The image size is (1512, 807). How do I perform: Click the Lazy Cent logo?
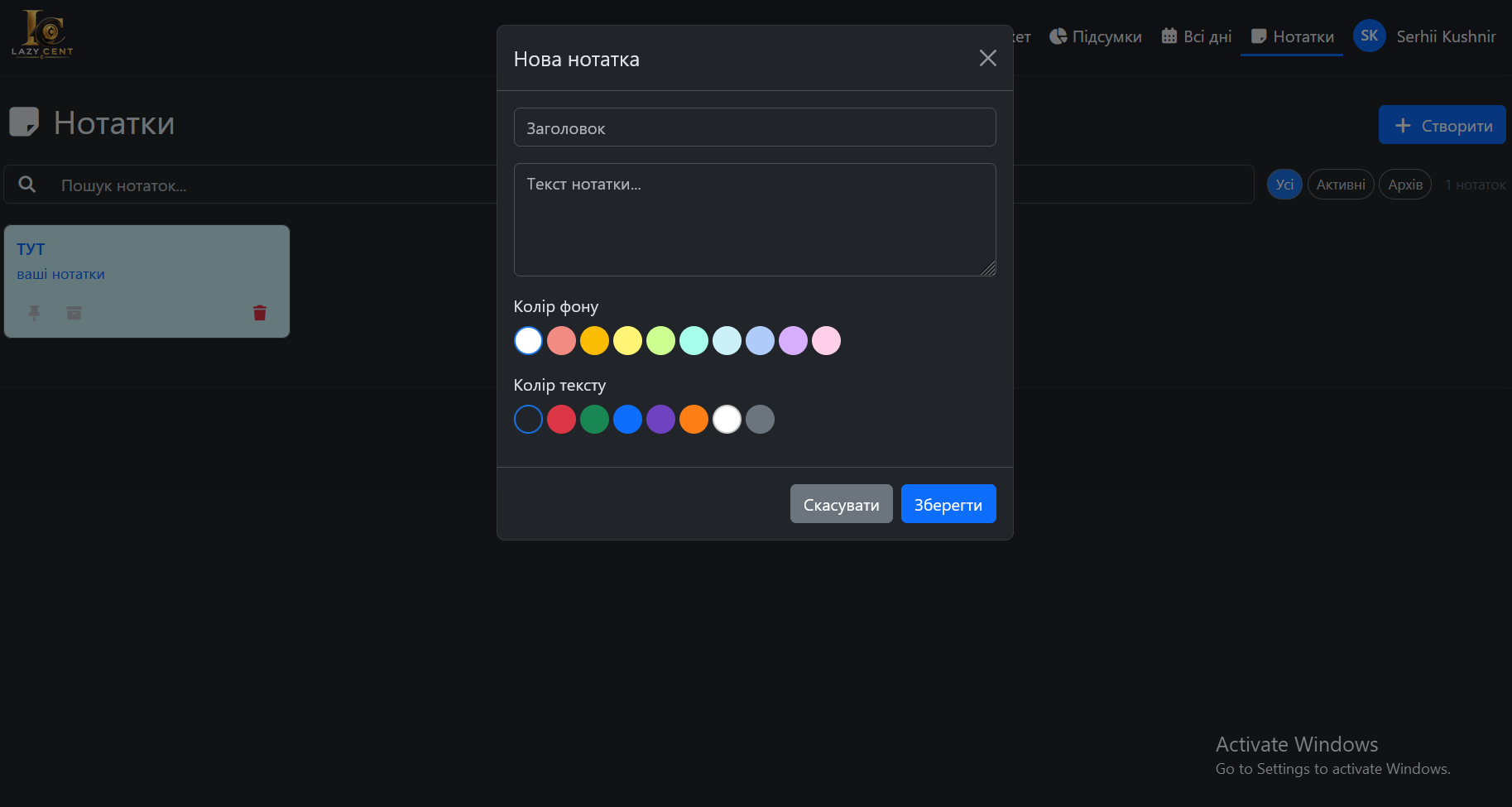[42, 34]
